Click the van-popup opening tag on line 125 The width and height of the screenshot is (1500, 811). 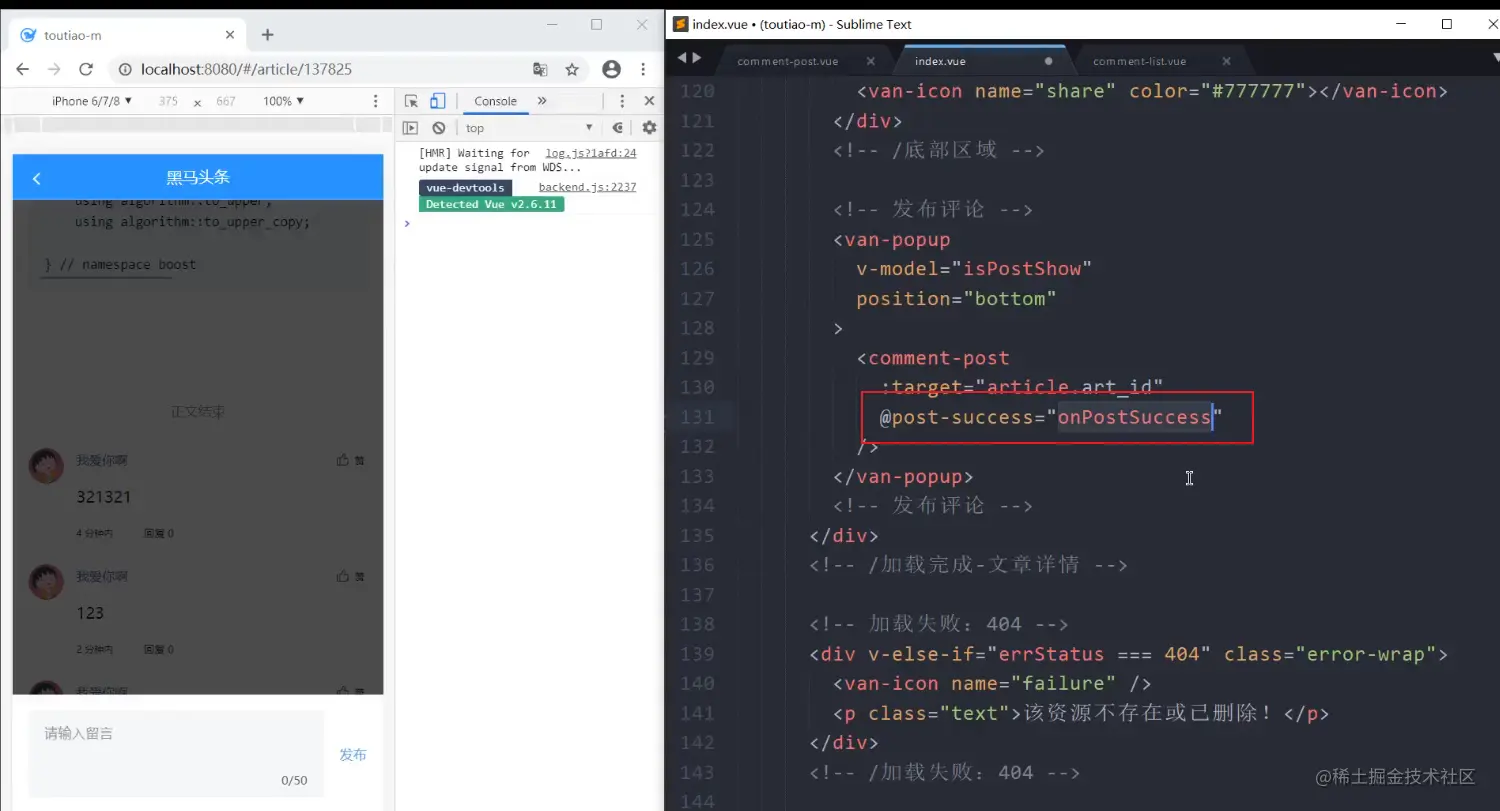point(892,240)
